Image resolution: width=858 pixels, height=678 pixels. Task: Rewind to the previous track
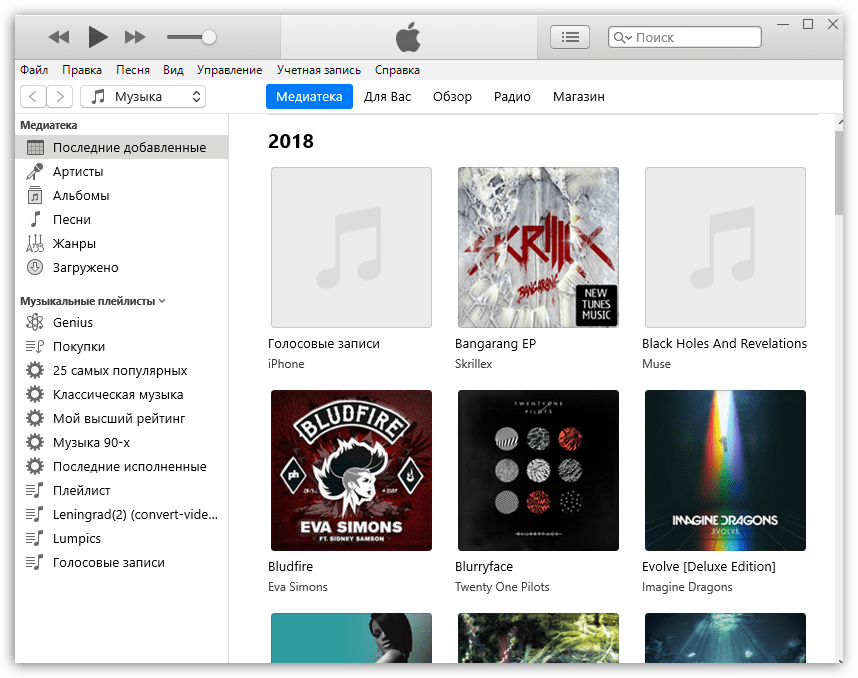[59, 37]
